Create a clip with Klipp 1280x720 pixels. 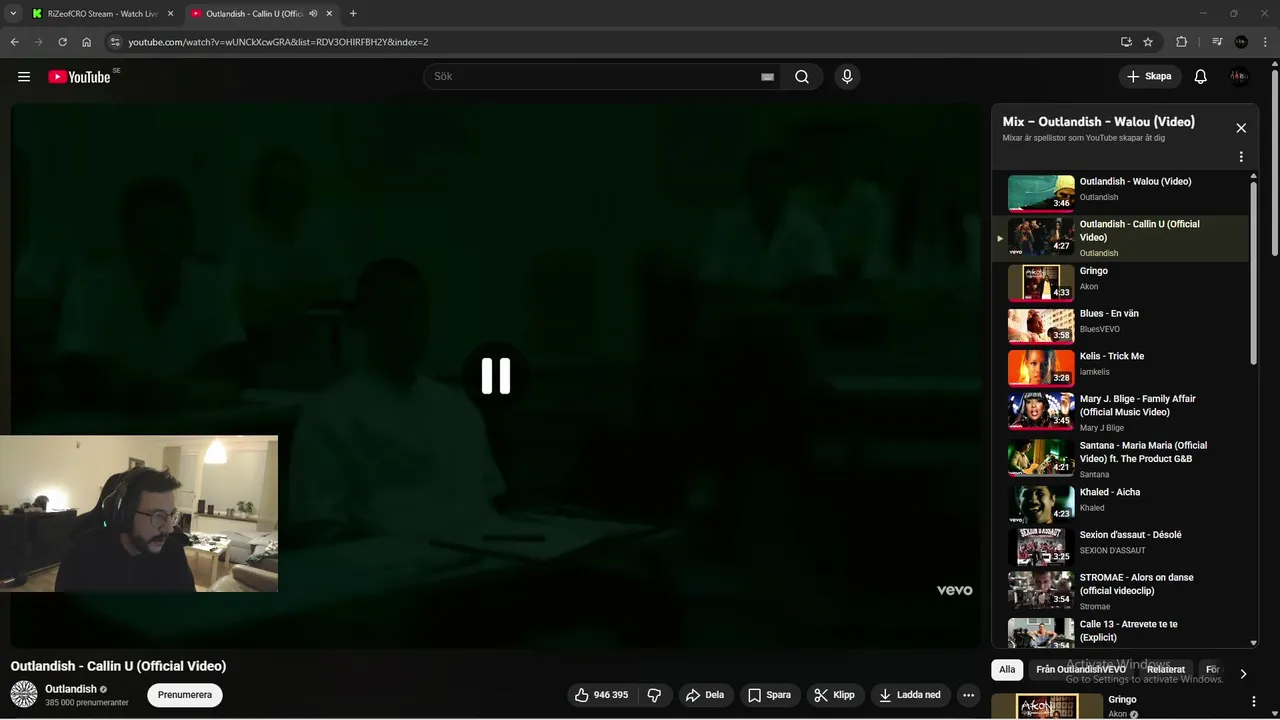[836, 695]
